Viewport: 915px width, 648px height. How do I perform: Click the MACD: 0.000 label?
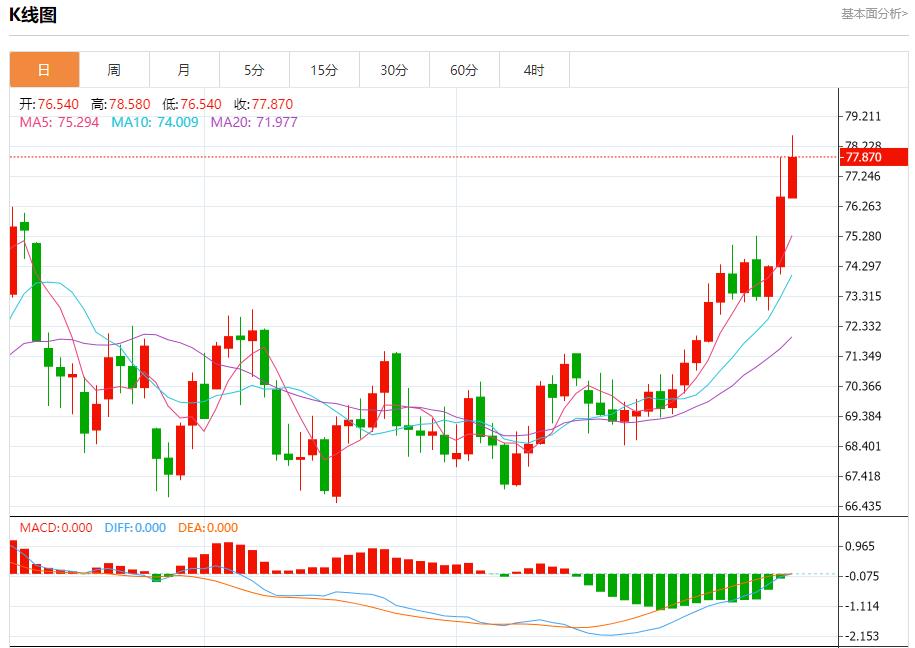click(56, 527)
